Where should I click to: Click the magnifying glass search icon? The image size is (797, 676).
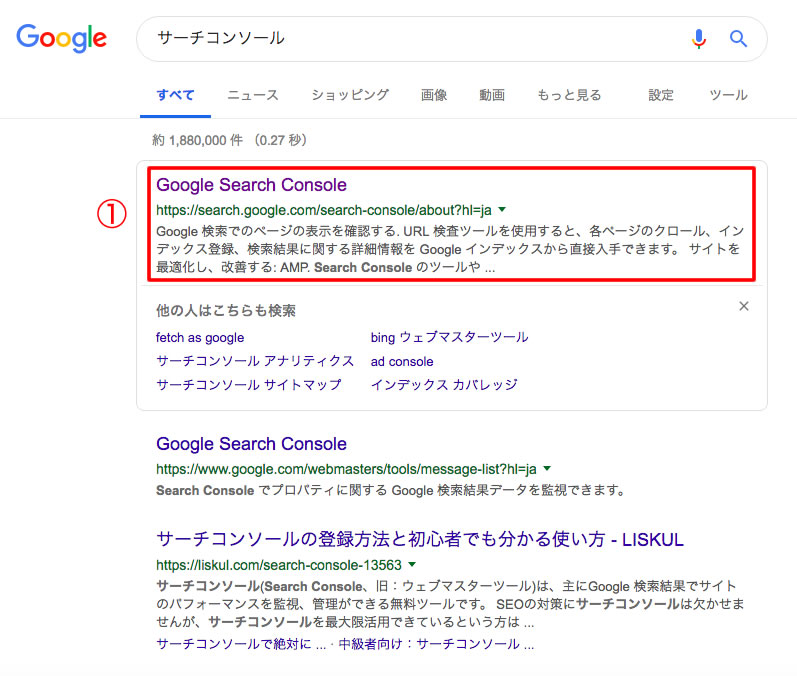click(738, 39)
